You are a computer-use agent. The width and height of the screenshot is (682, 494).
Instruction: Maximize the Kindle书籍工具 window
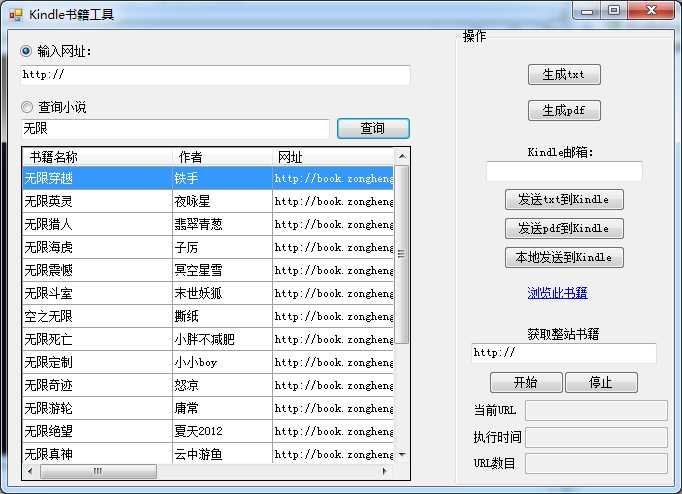pos(614,11)
